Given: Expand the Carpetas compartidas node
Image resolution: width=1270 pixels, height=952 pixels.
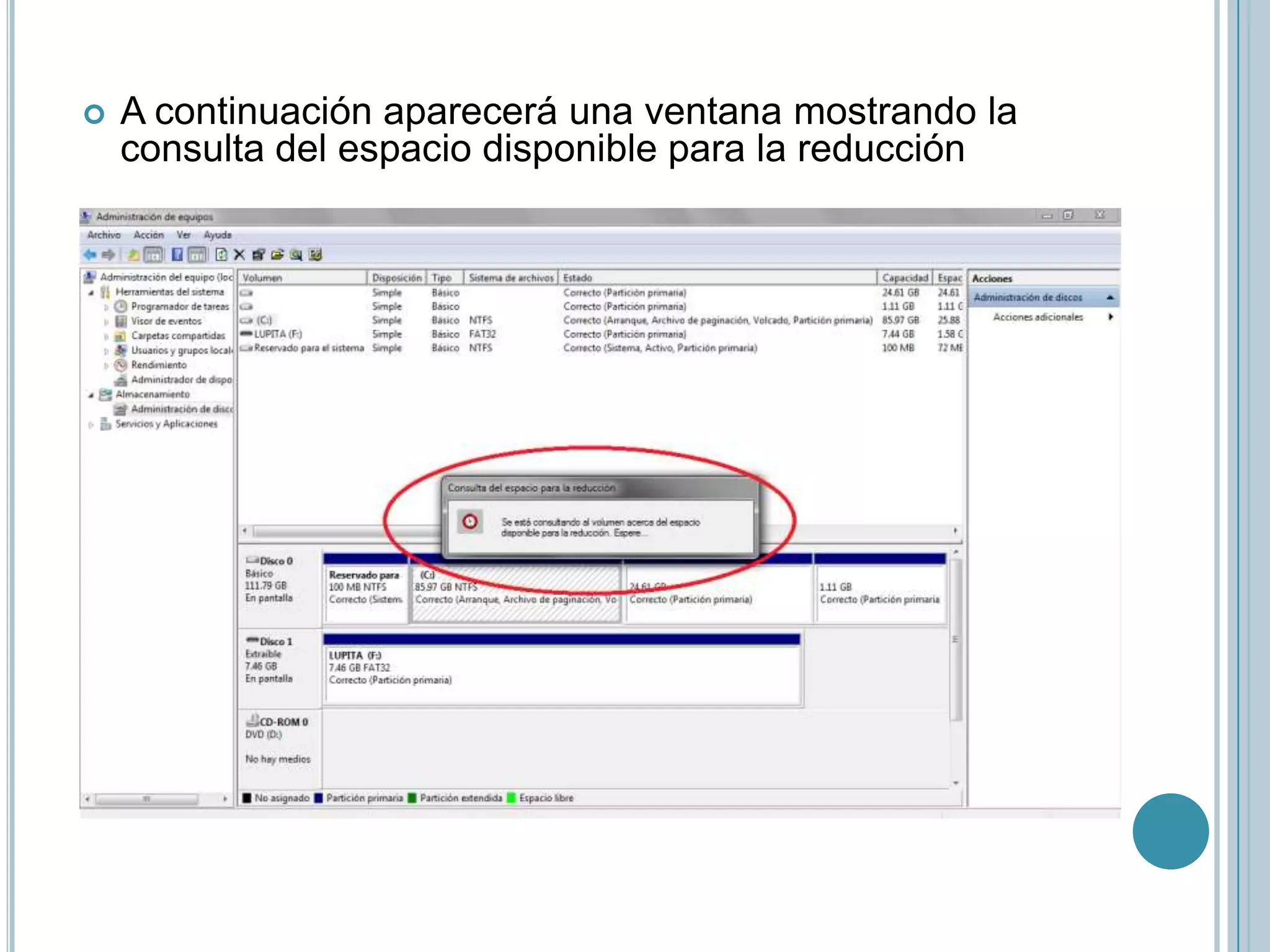Looking at the screenshot, I should click(x=106, y=337).
